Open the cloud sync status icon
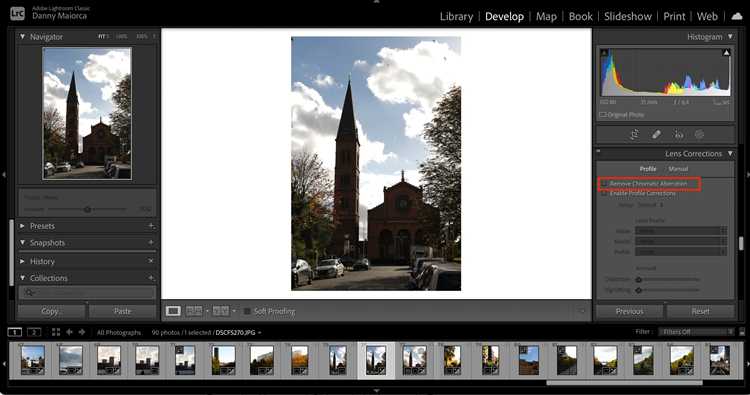750x395 pixels. tap(737, 16)
